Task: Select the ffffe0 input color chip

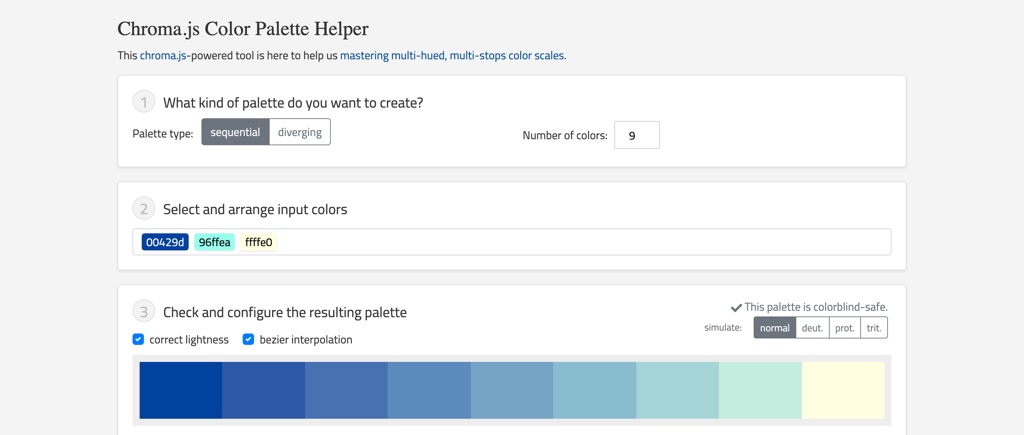Action: coord(259,242)
